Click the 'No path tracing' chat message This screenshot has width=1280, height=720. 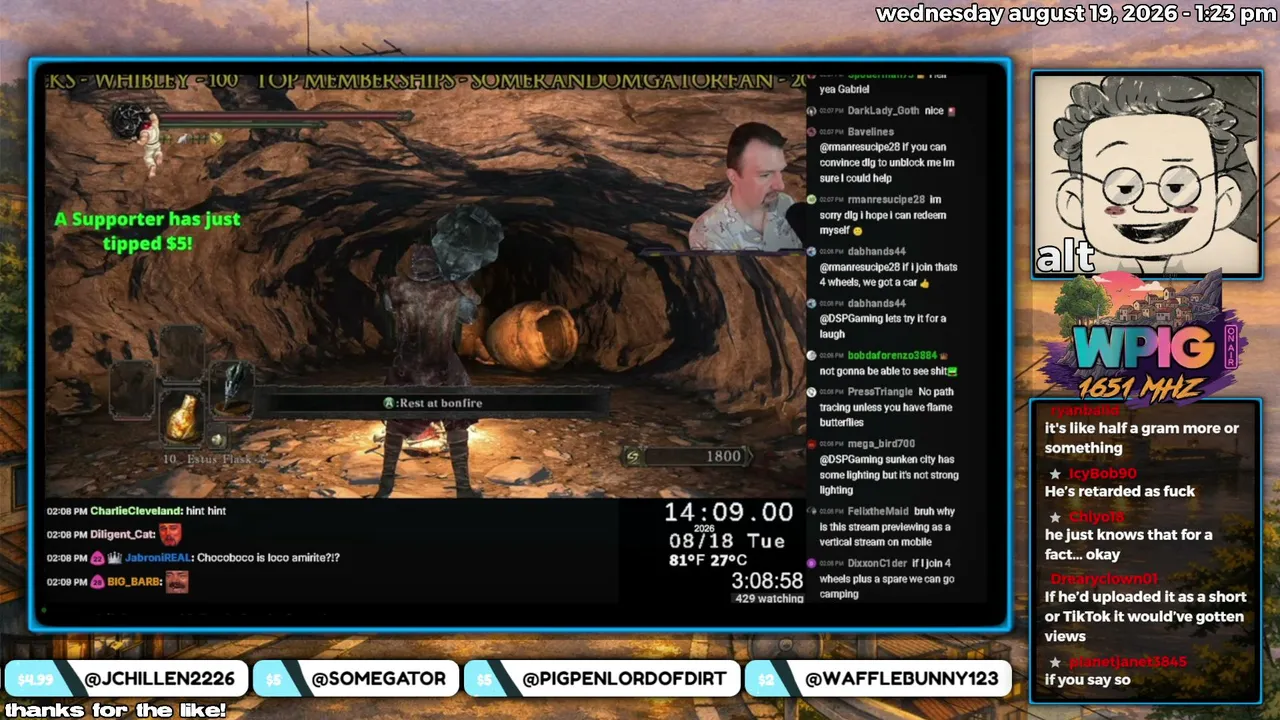click(x=886, y=407)
